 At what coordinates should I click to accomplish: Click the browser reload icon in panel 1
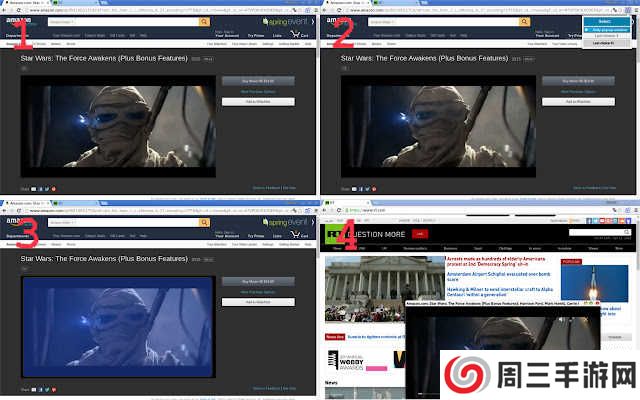click(19, 10)
